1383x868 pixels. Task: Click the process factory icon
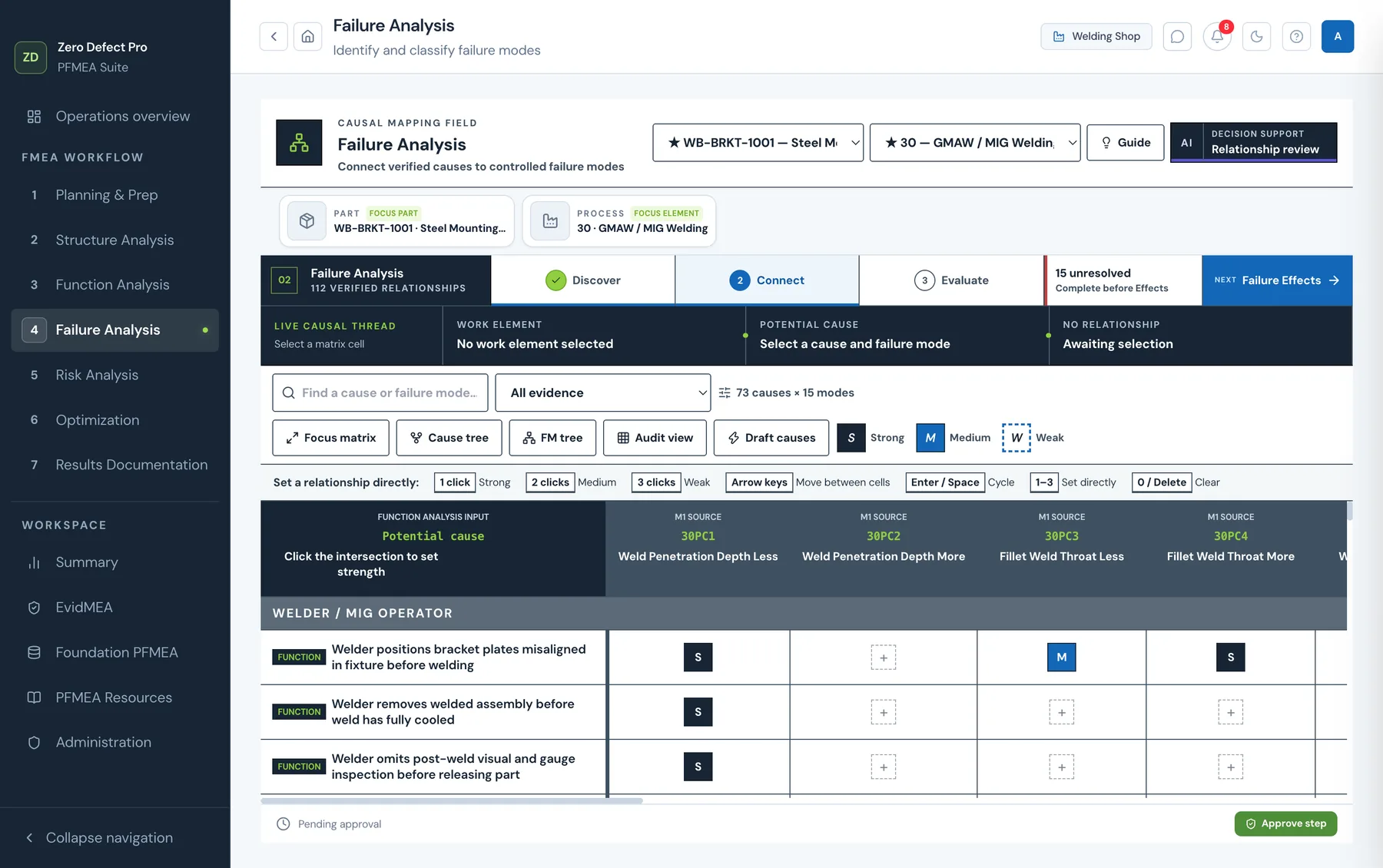click(x=550, y=221)
